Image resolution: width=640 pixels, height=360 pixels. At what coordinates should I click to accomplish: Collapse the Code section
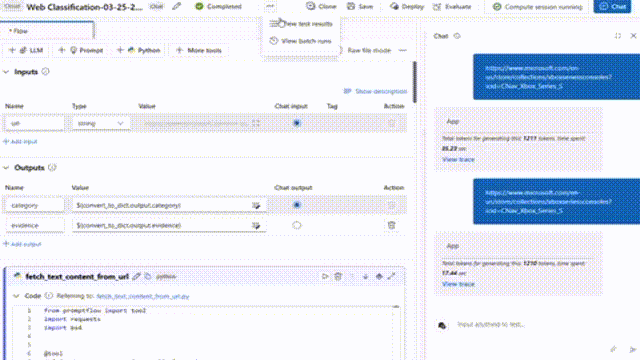(16, 296)
